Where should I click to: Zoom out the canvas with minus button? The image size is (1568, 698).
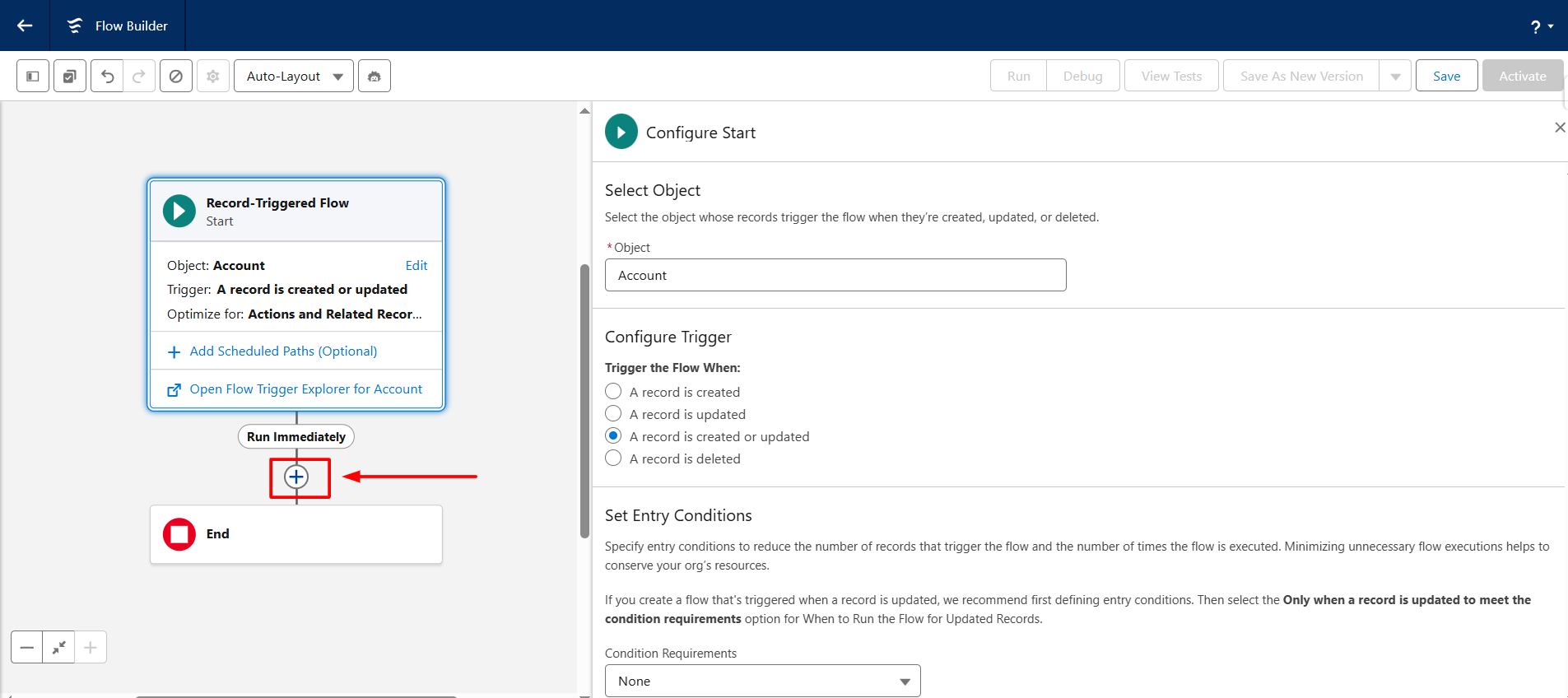(27, 648)
